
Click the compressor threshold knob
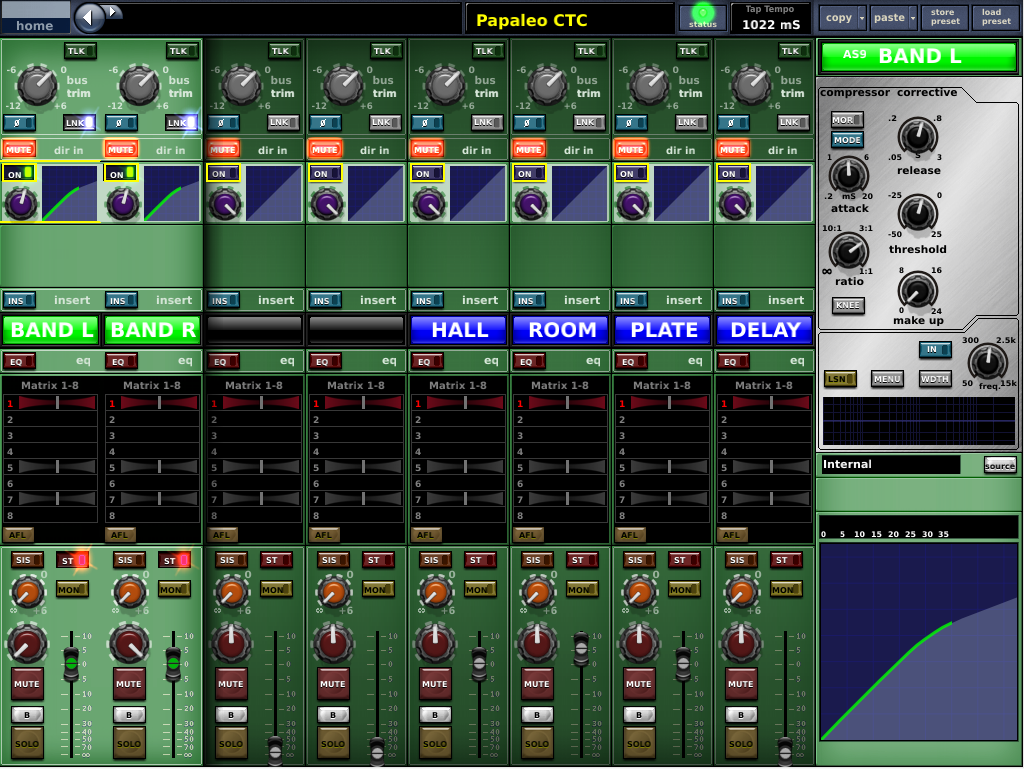917,213
